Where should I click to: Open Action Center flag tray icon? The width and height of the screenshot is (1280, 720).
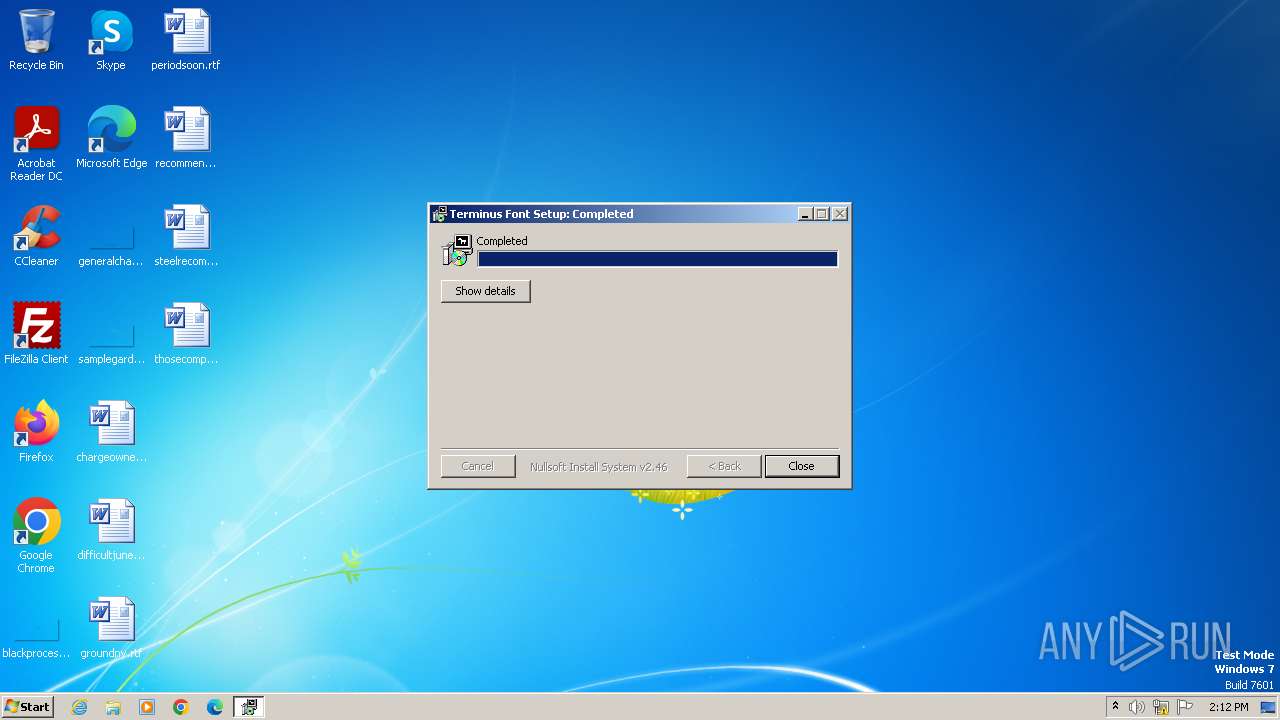[x=1185, y=707]
